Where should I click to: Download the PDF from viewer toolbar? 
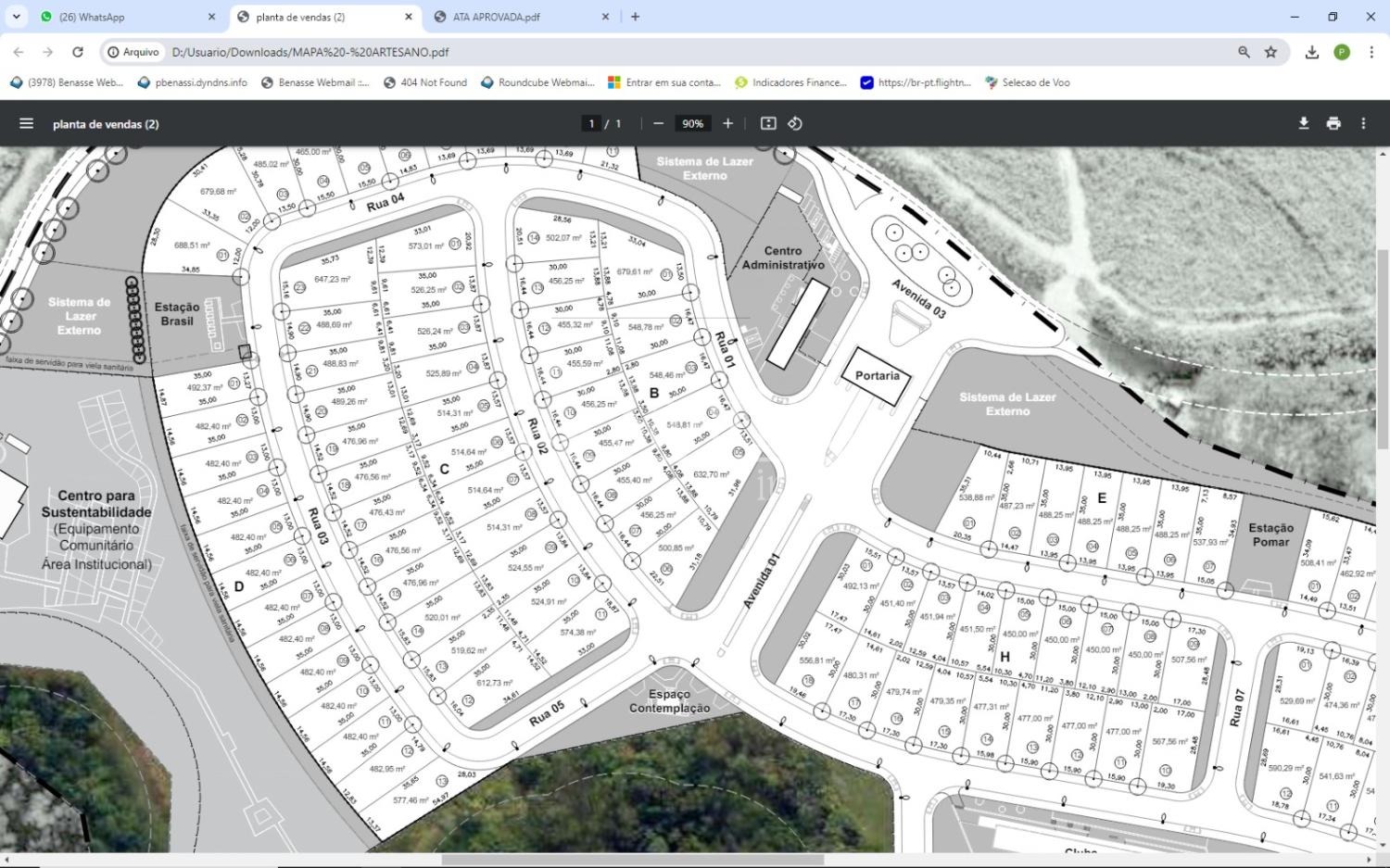(1303, 123)
